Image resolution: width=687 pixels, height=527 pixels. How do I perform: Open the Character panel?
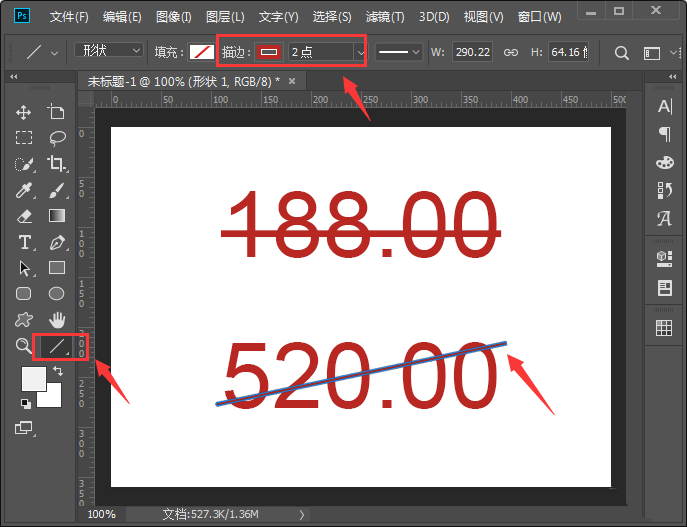click(665, 106)
